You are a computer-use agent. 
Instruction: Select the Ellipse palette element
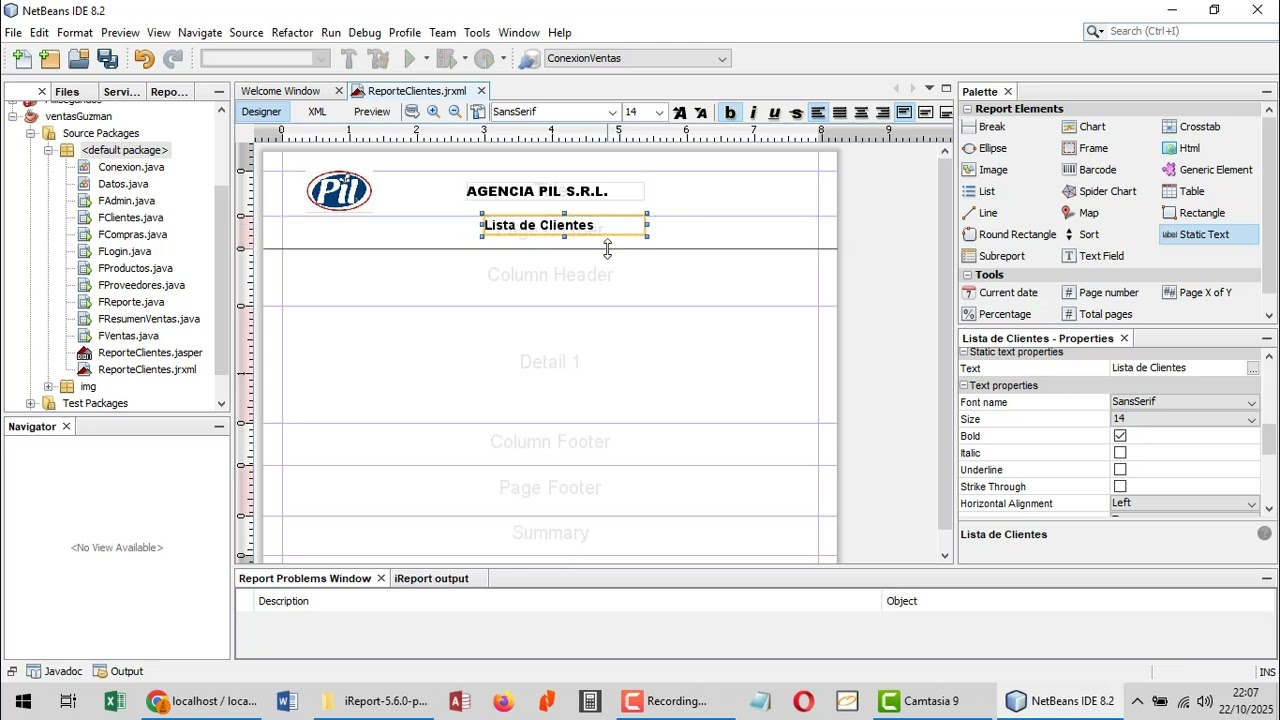pyautogui.click(x=984, y=148)
